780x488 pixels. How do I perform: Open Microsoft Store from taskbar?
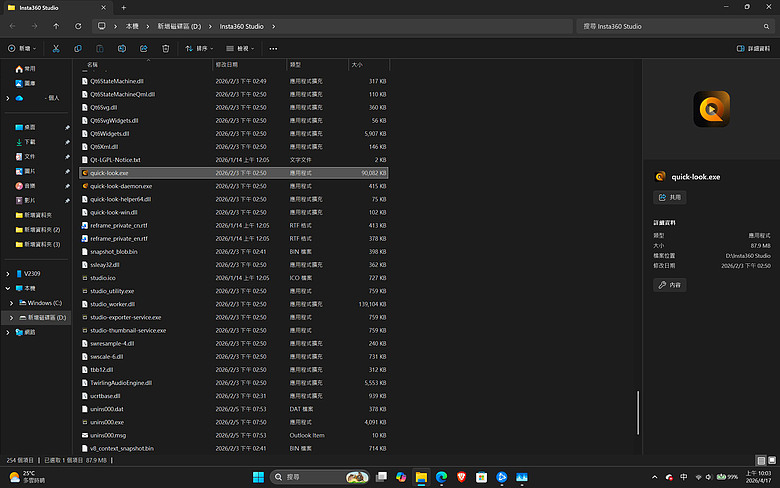481,477
